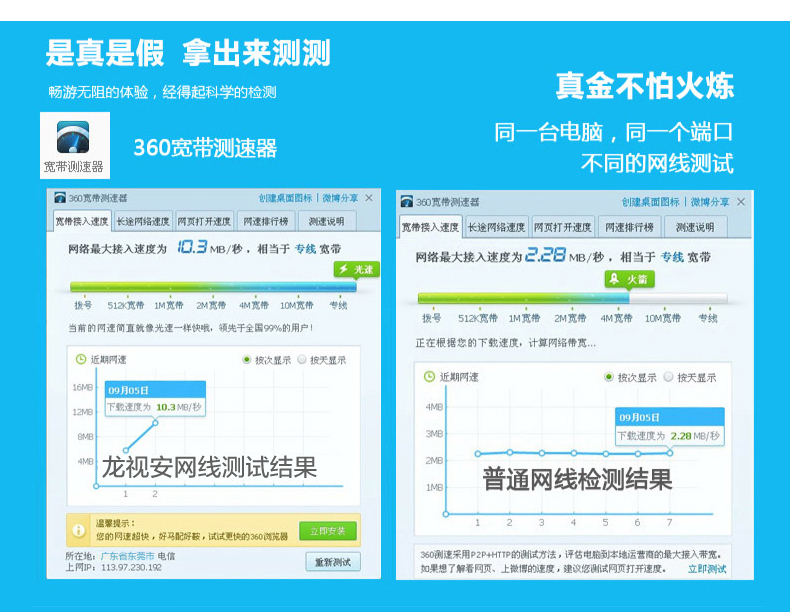This screenshot has width=790, height=616.
Task: Click the 立即测试 link in right window
Action: point(707,569)
